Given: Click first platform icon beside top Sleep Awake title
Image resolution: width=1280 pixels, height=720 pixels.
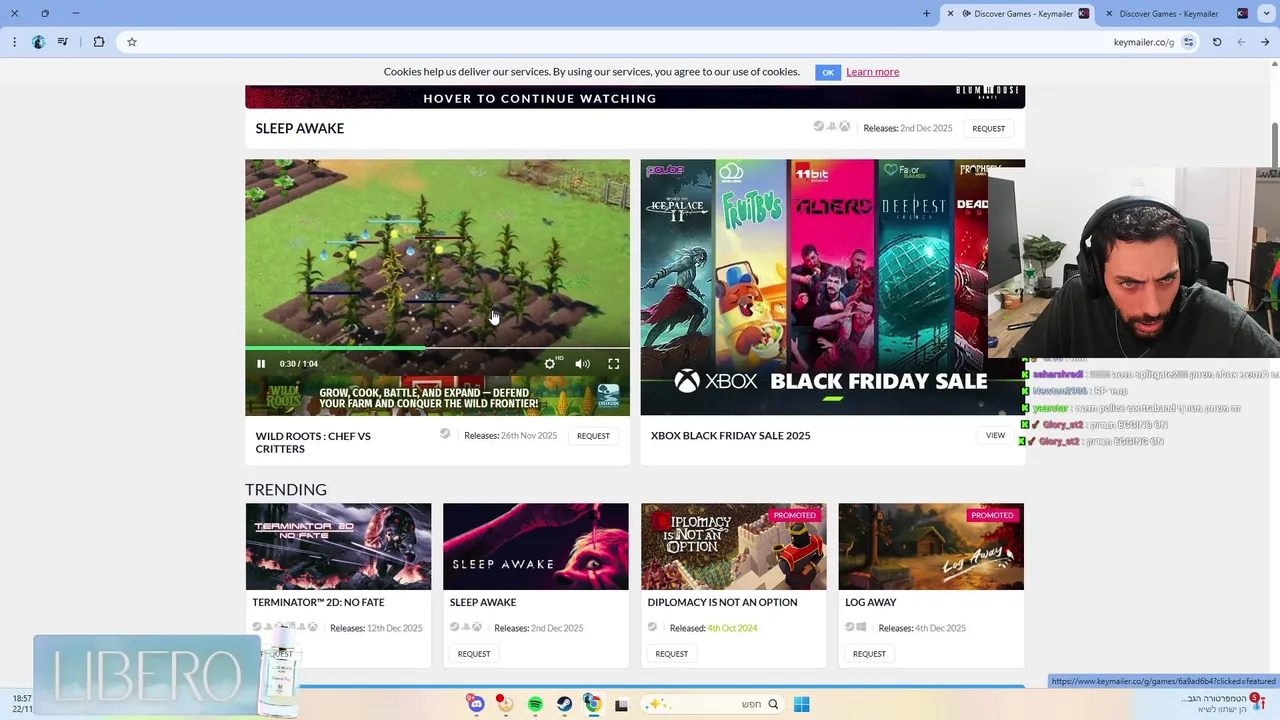Looking at the screenshot, I should [x=818, y=127].
